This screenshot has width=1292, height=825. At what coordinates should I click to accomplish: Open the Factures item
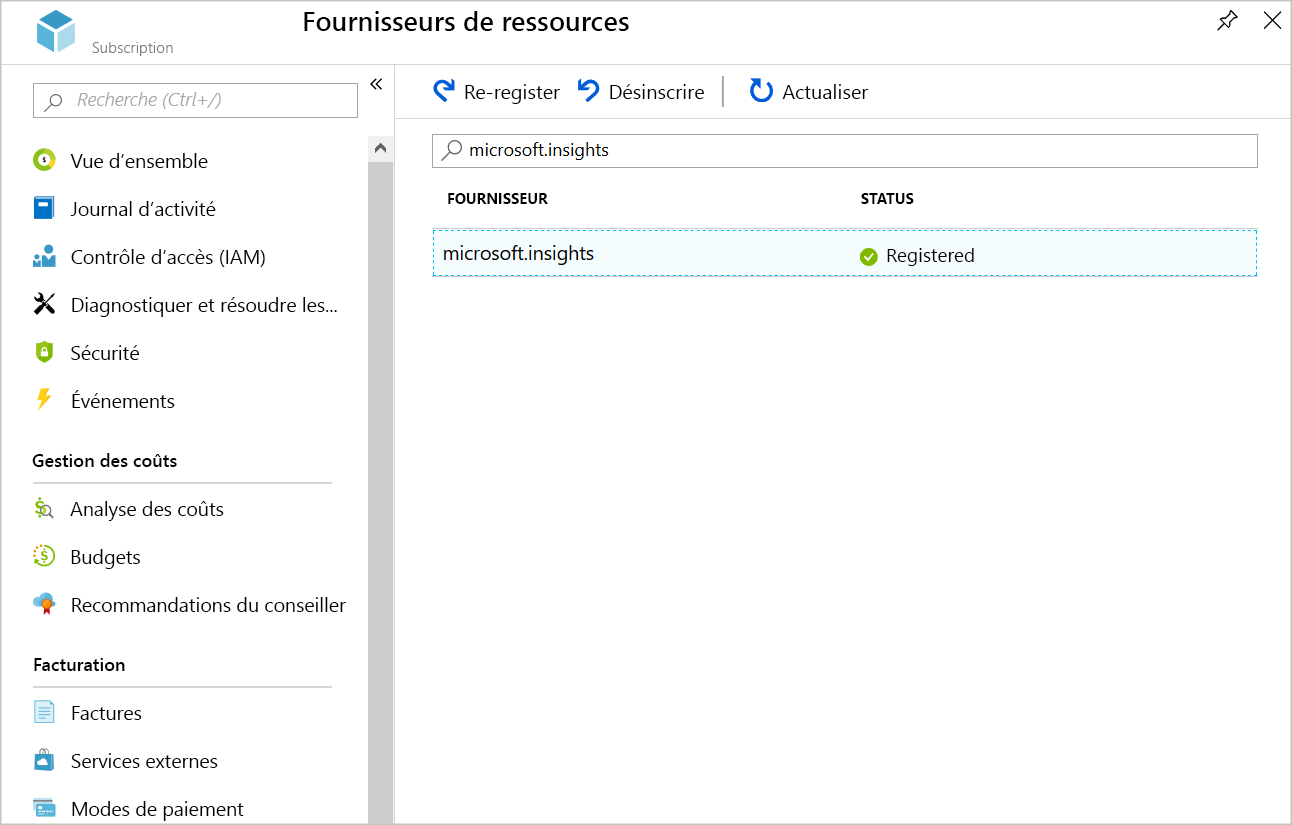click(106, 713)
